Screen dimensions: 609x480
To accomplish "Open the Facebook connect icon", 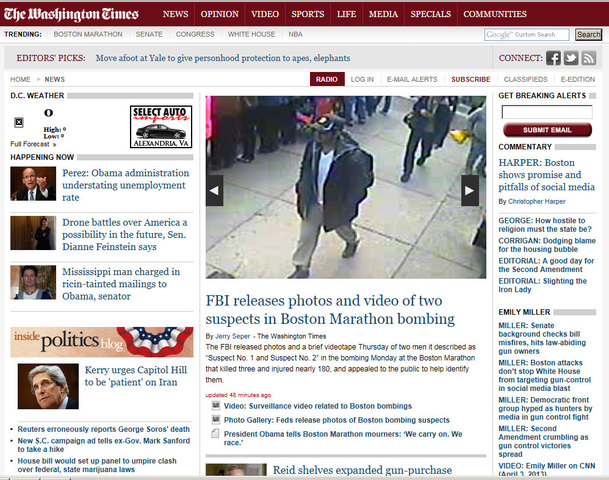I will (553, 58).
